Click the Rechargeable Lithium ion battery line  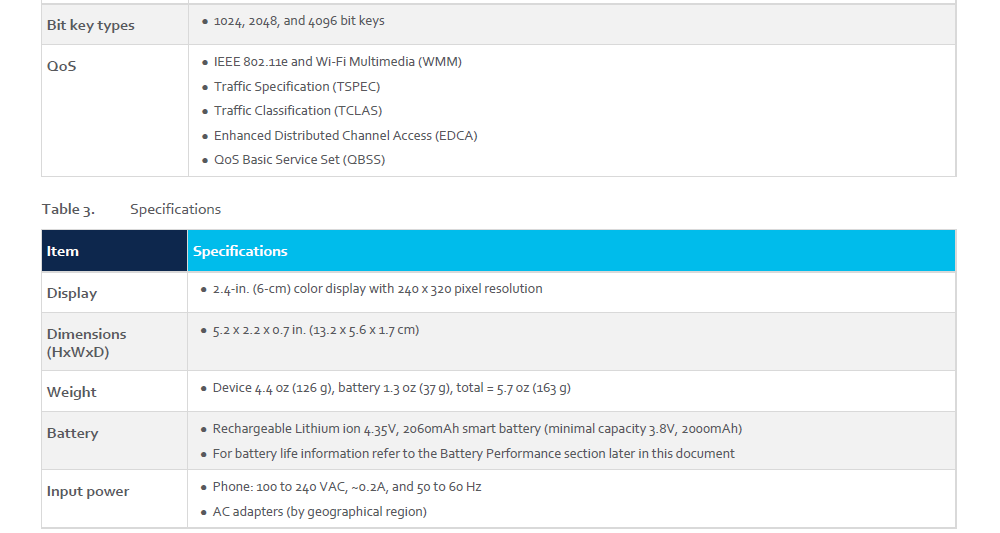(x=477, y=429)
